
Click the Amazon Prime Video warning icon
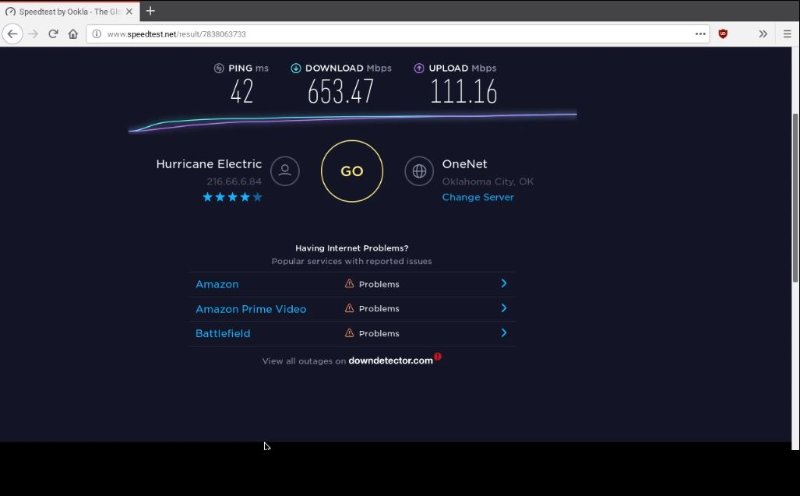click(x=349, y=308)
